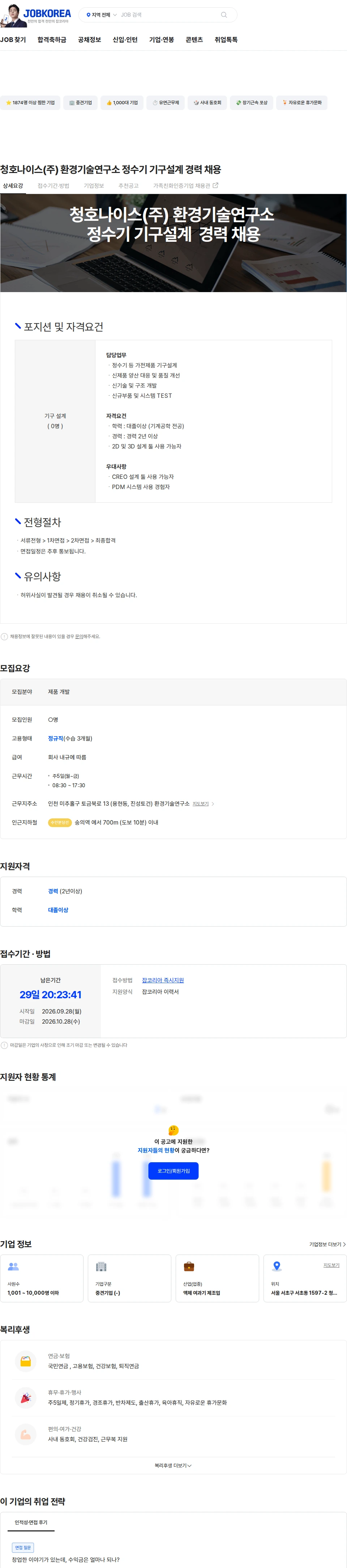The image size is (347, 1568).
Task: Open the 지역 전체 region dropdown
Action: [102, 14]
